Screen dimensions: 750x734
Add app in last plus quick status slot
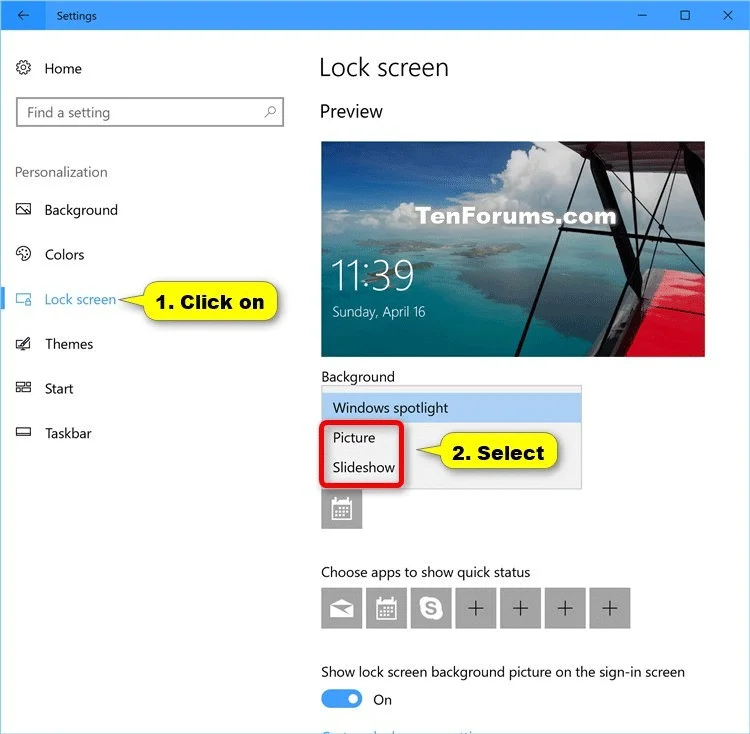click(610, 608)
